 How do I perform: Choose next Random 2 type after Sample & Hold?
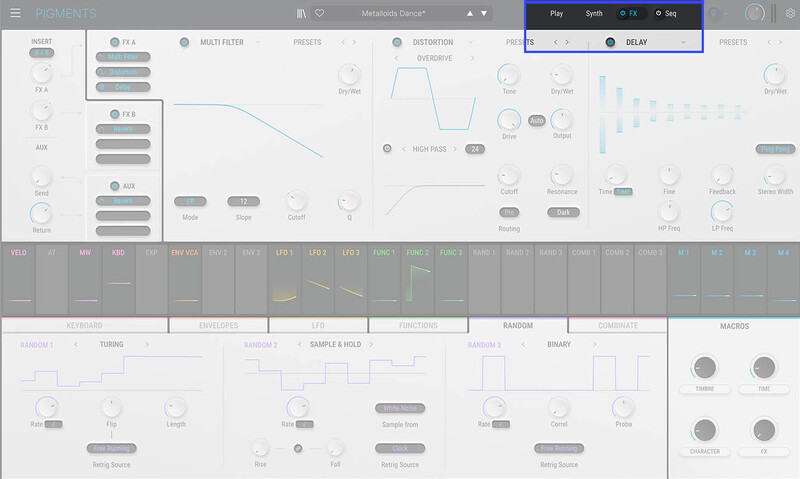tap(371, 344)
